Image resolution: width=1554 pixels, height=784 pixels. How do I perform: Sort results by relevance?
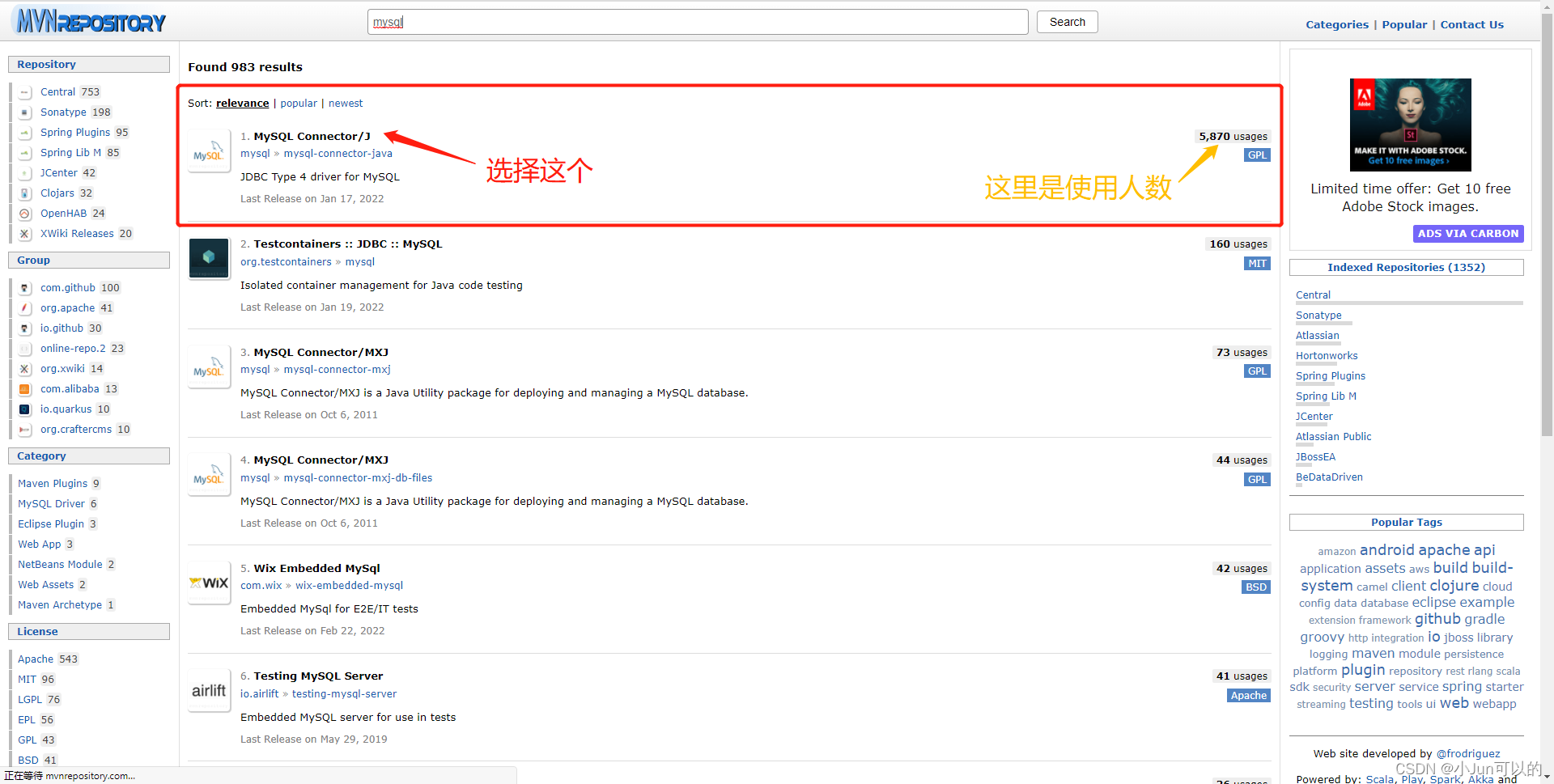coord(242,104)
